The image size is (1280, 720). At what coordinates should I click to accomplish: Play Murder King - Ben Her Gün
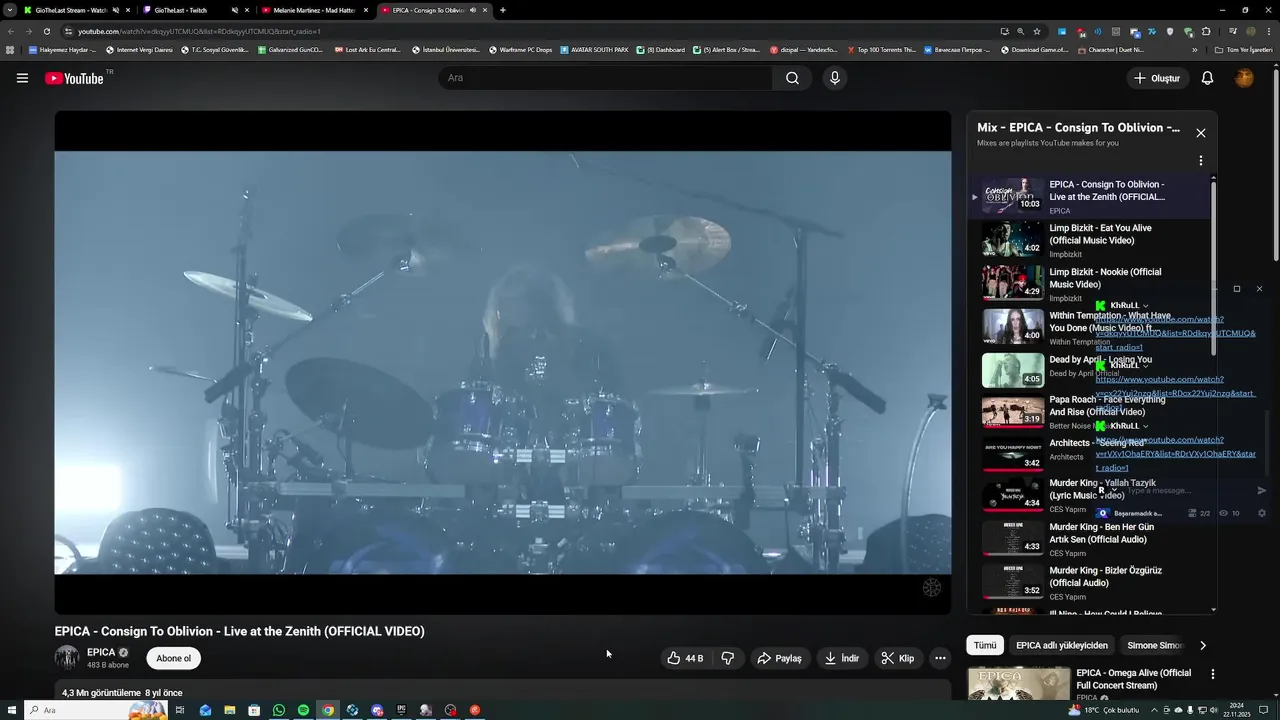(x=1089, y=539)
